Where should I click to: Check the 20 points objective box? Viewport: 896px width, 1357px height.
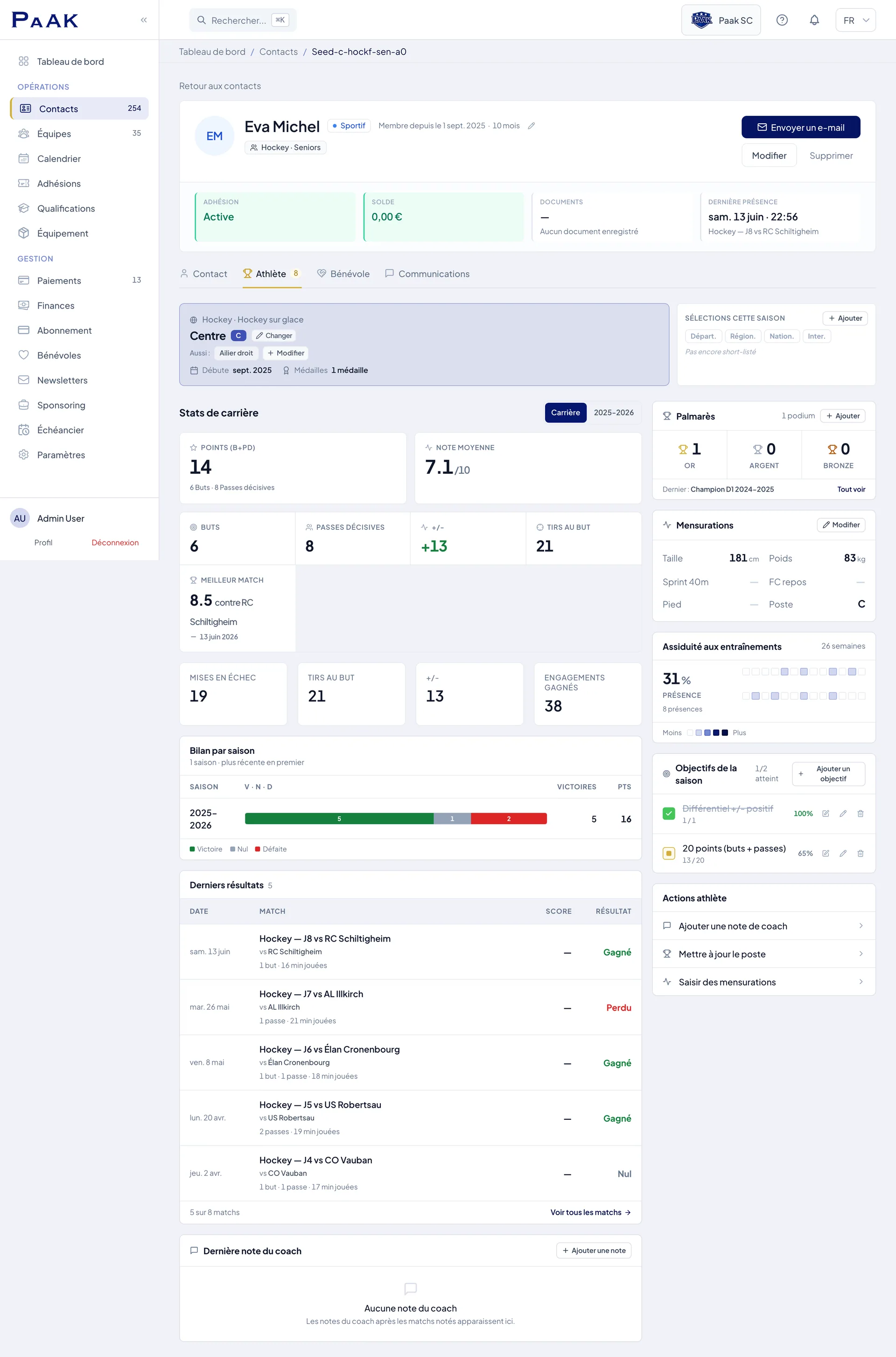[x=669, y=853]
